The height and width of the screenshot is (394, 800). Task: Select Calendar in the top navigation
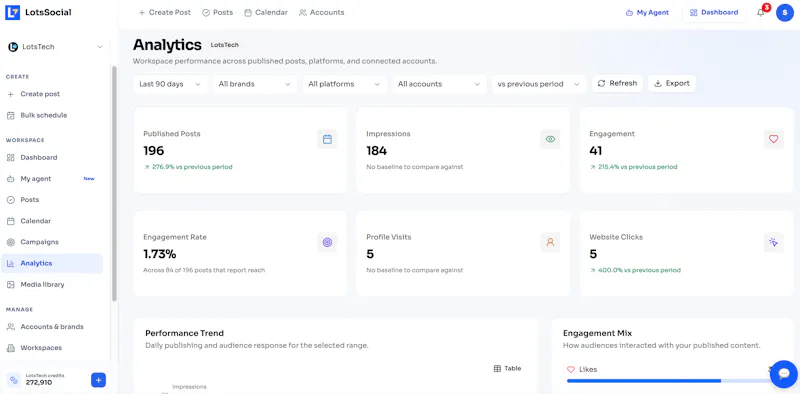(x=266, y=12)
